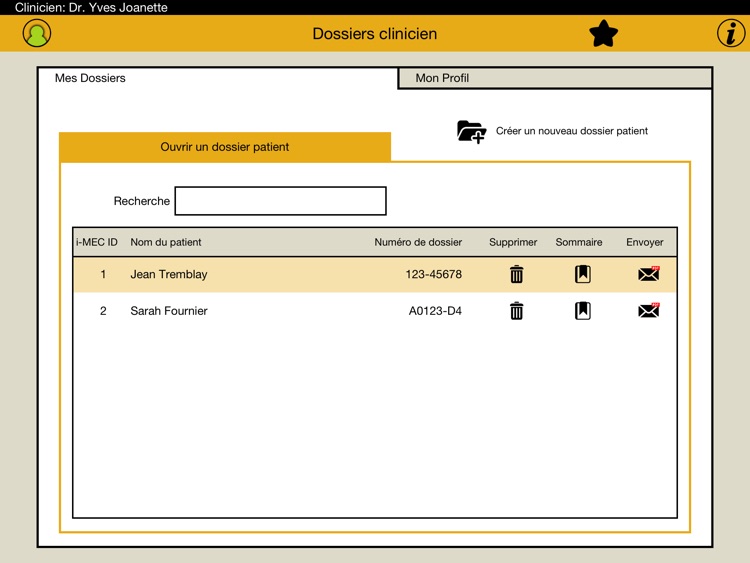Delete Jean Tremblay's record with trash icon
Viewport: 750px width, 563px height.
click(x=516, y=274)
